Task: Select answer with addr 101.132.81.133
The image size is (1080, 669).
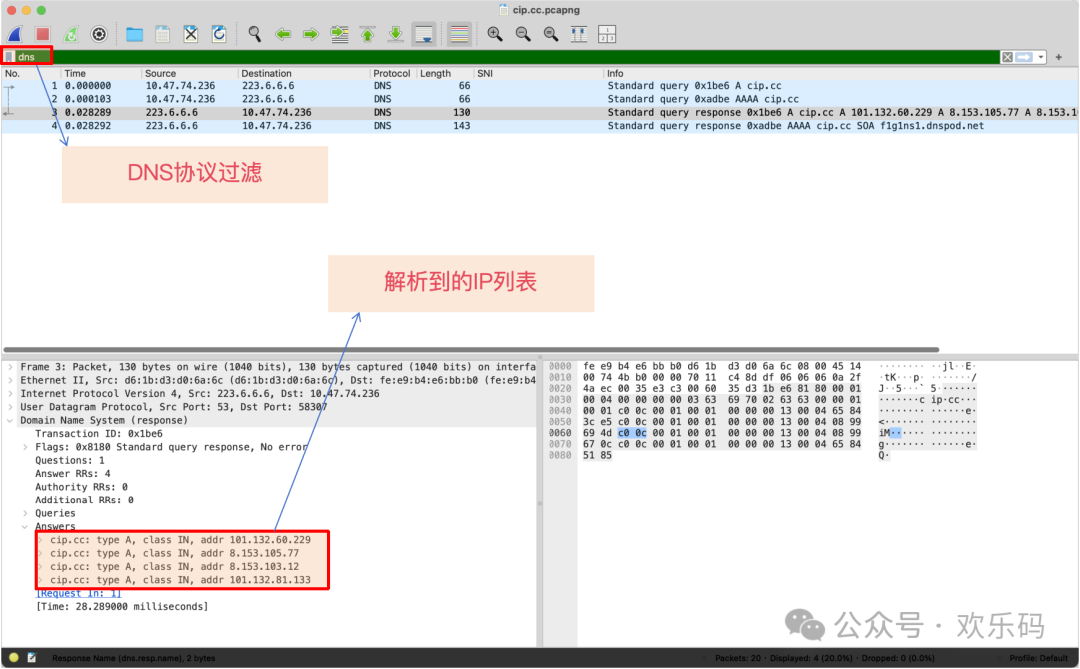Action: (x=180, y=580)
